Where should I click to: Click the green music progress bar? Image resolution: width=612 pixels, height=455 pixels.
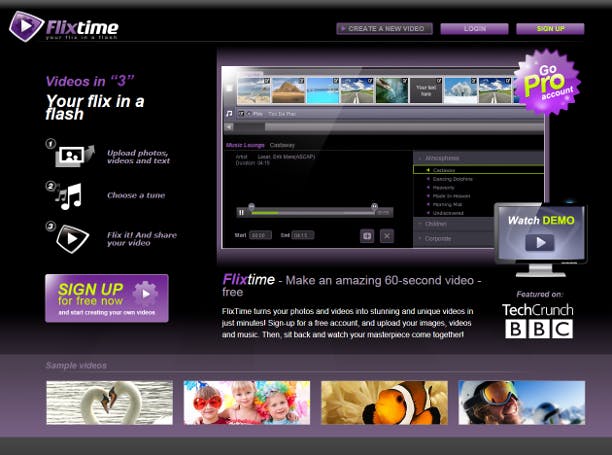(265, 213)
